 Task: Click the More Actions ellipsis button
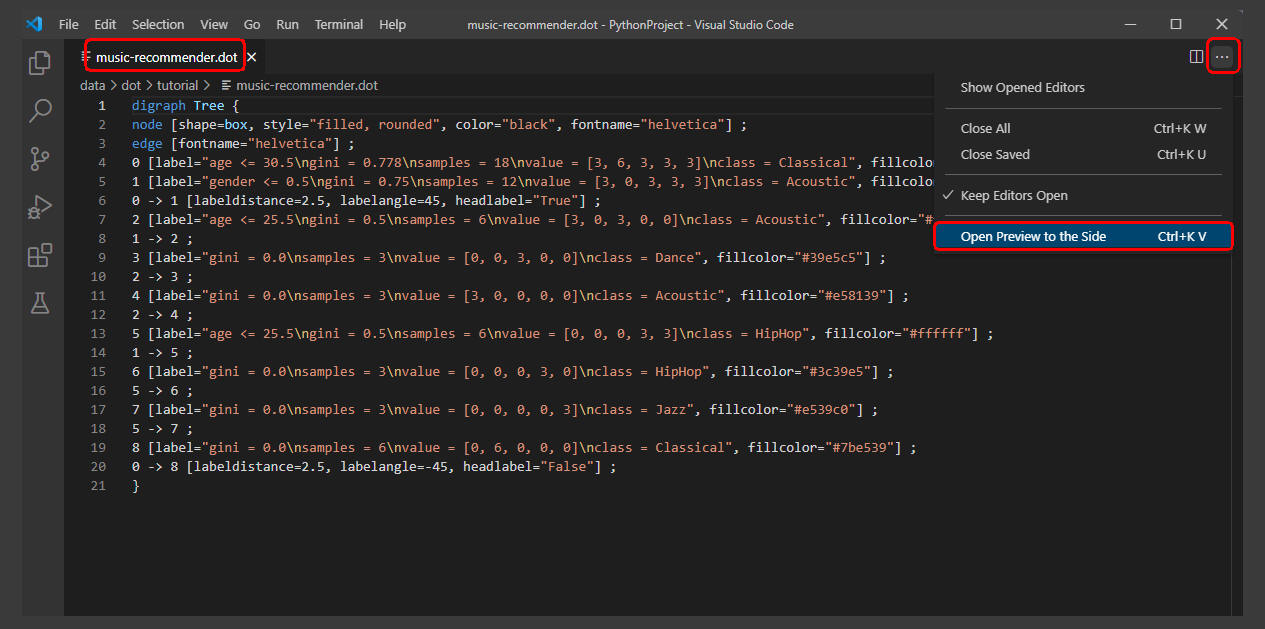(1222, 57)
